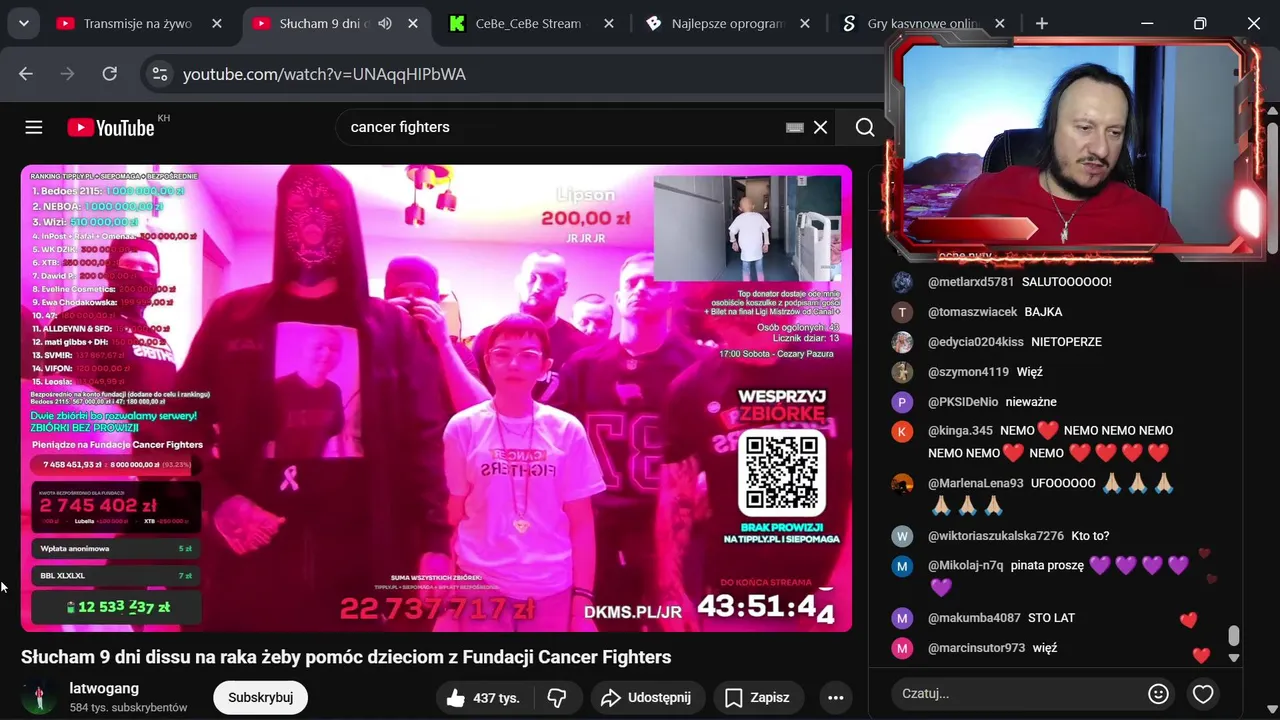Subscribe with 'Subskrybuj' button
Screen dimensions: 1280x720
[x=260, y=697]
